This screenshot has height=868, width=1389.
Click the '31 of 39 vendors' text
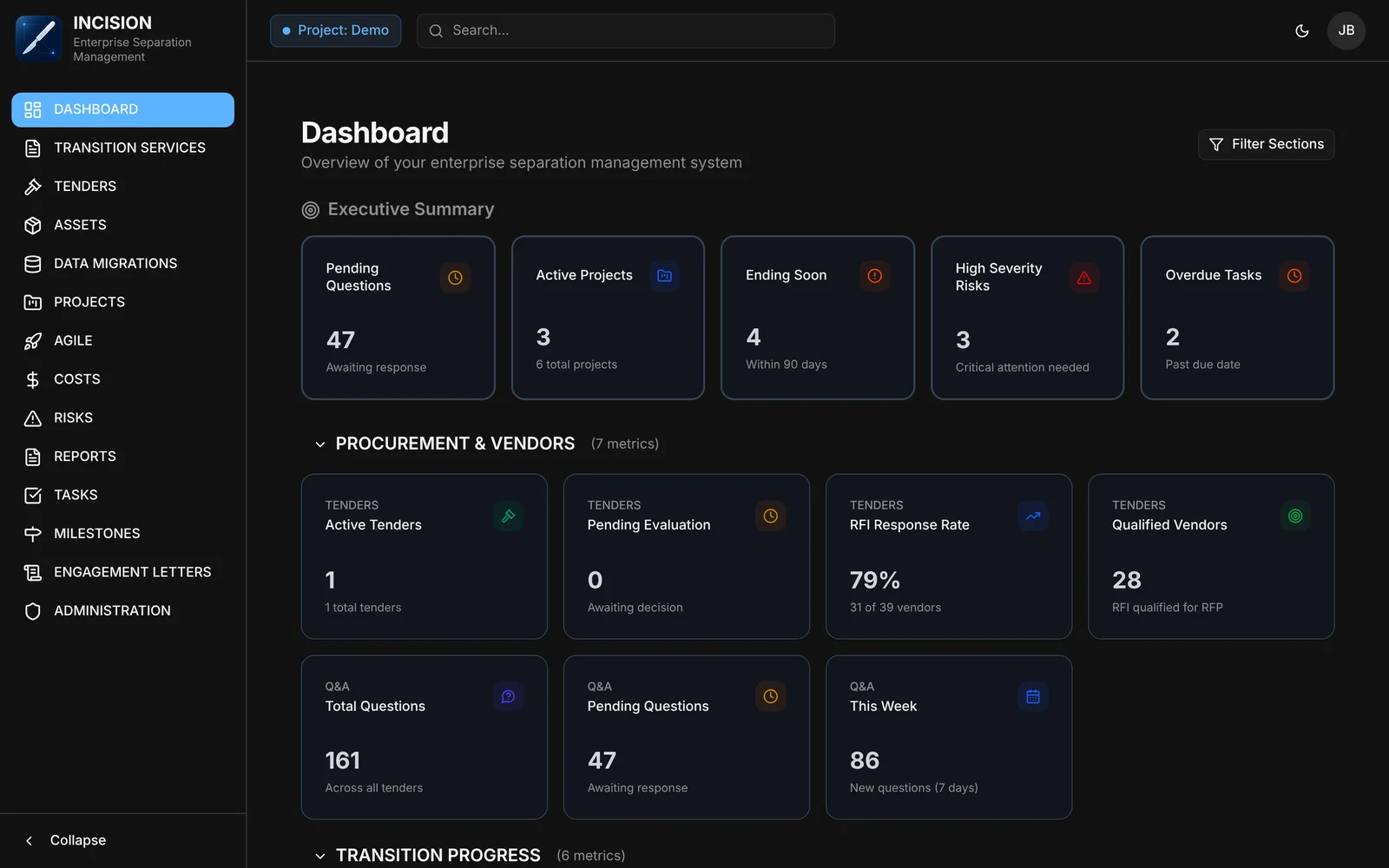[x=895, y=608]
